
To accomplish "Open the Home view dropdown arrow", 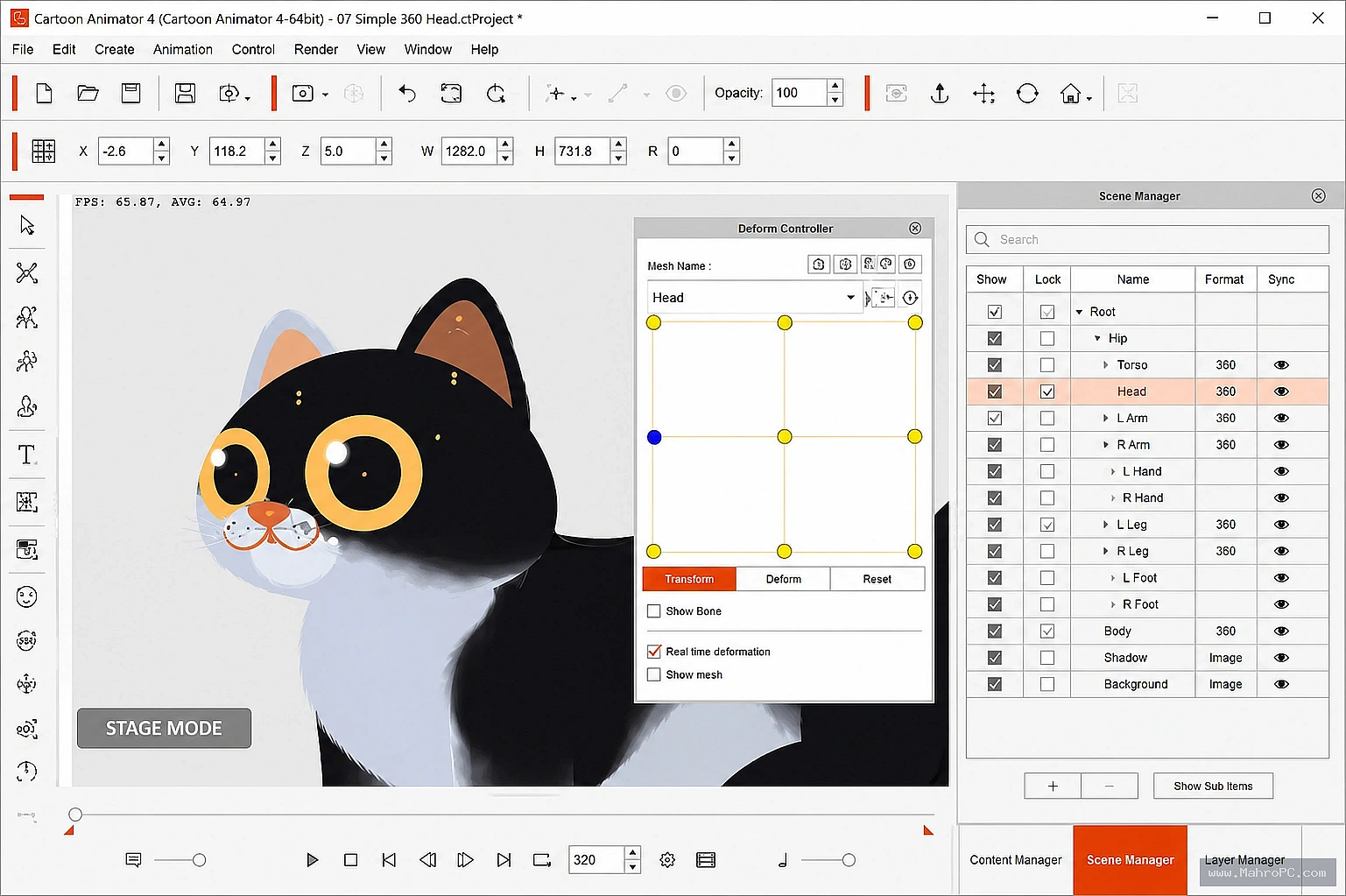I will pyautogui.click(x=1089, y=98).
